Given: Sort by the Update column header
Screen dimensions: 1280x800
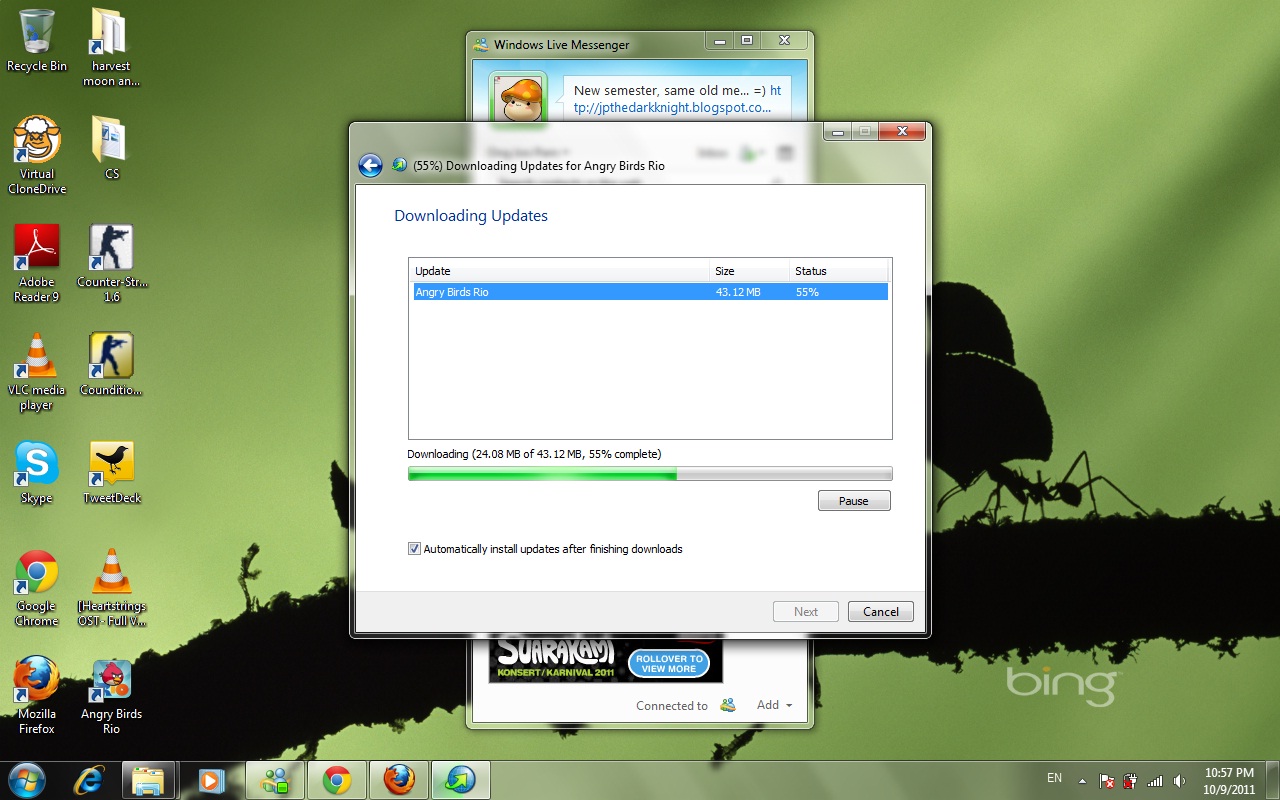Looking at the screenshot, I should coord(560,271).
